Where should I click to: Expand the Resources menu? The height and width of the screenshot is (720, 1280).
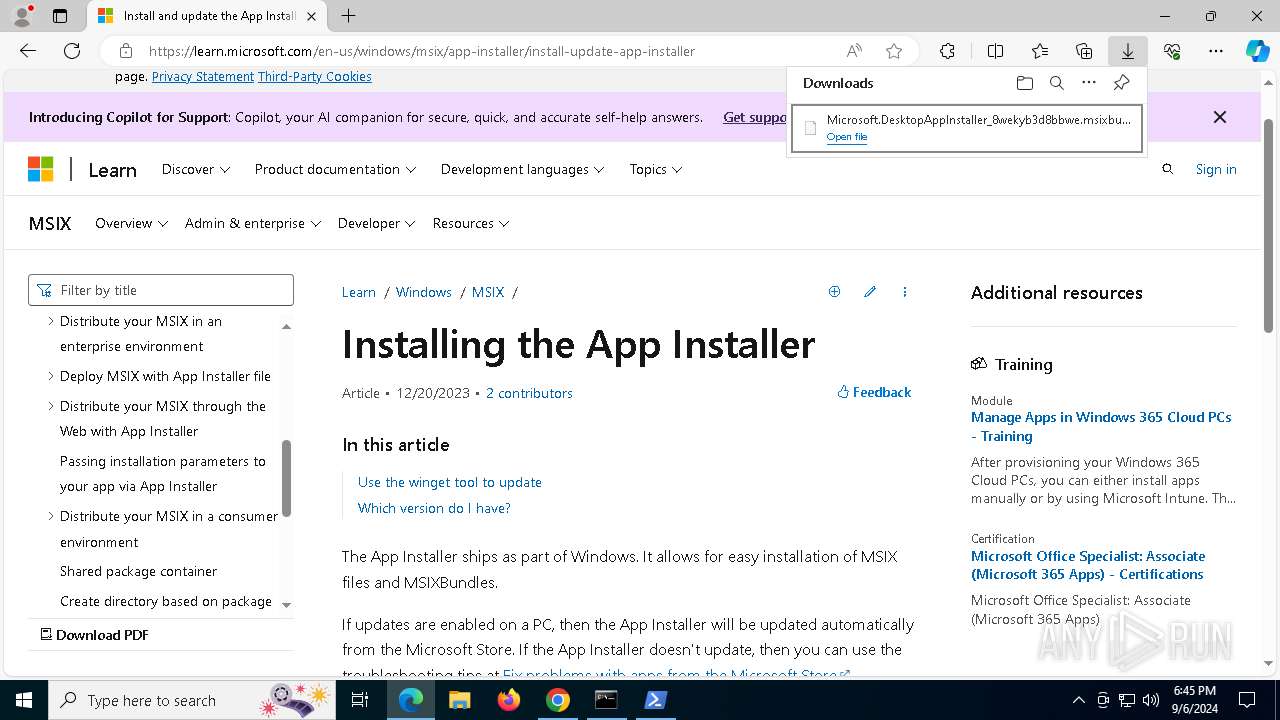pyautogui.click(x=471, y=223)
